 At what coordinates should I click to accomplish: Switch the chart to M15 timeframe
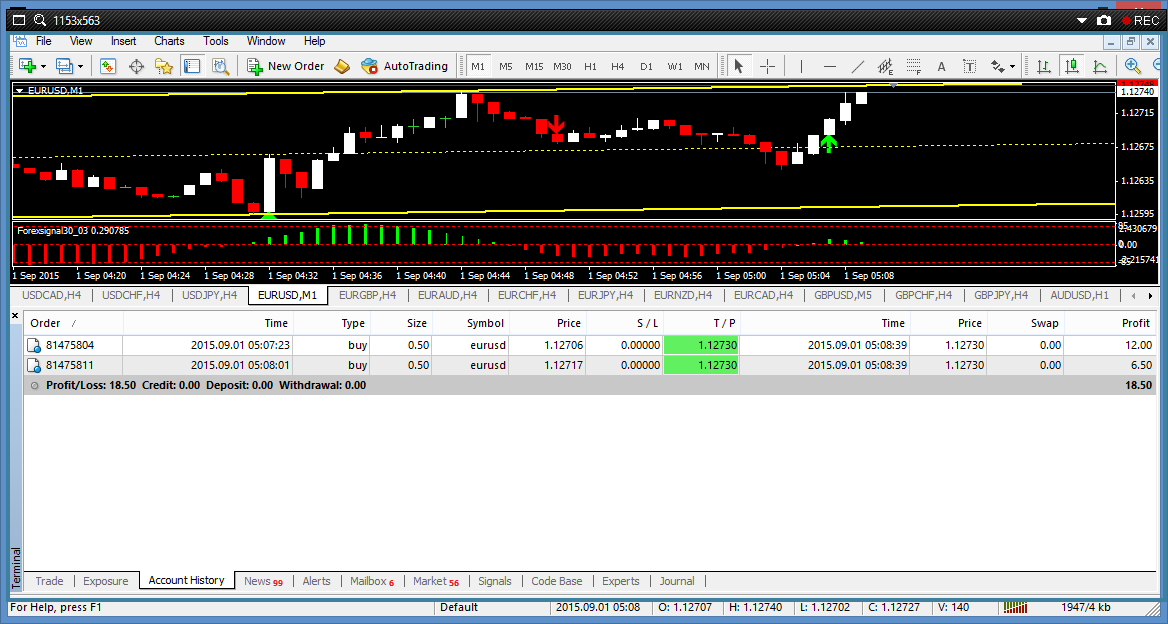point(534,66)
